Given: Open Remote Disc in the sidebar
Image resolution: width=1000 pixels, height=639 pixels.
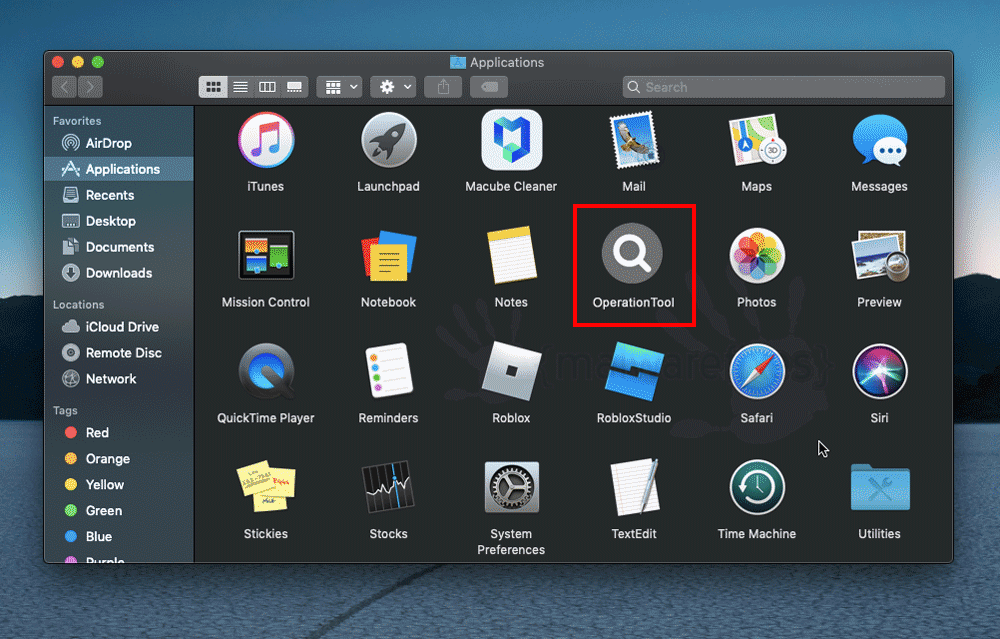Looking at the screenshot, I should click(119, 353).
